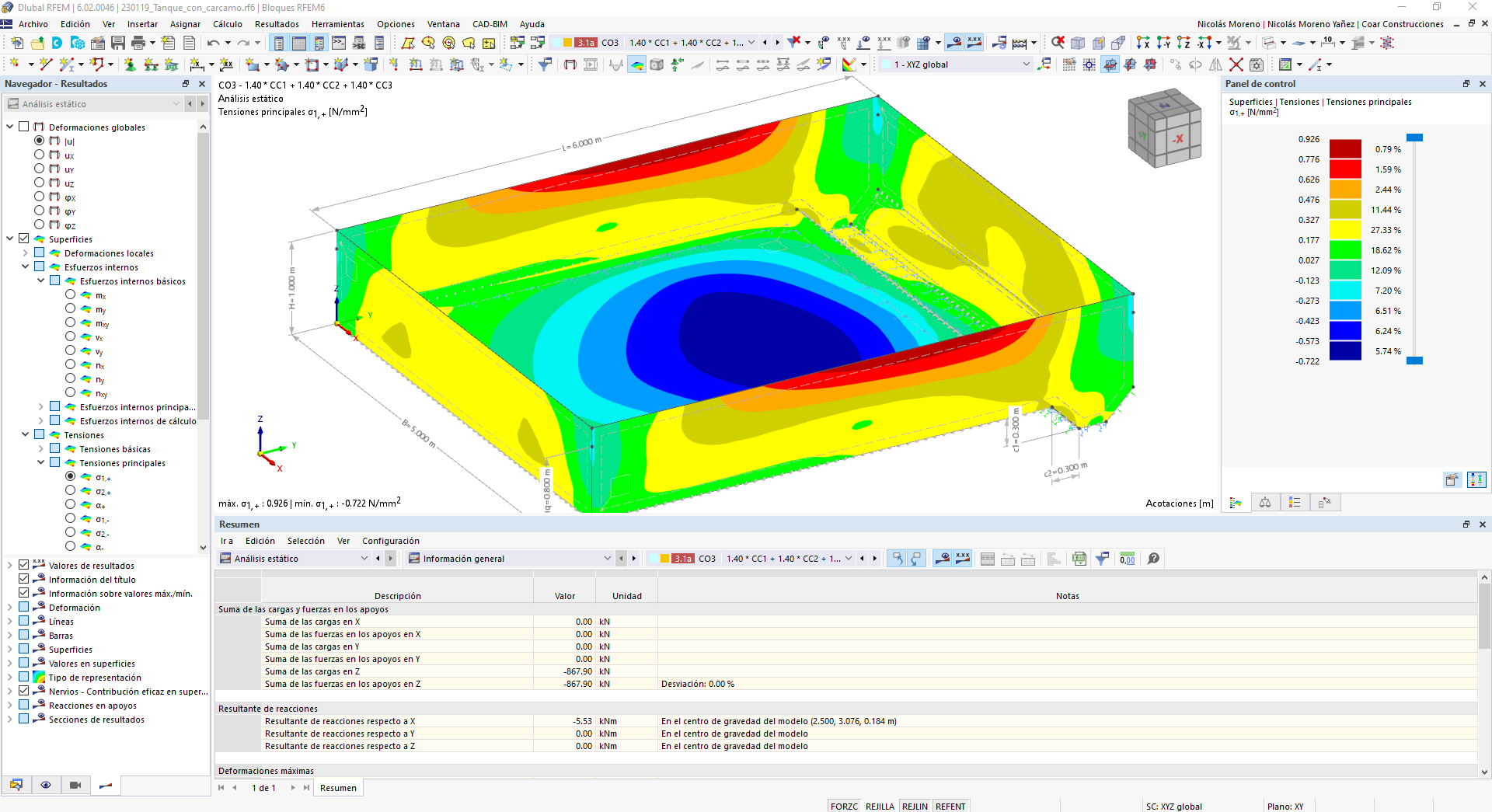Click the cyan legend color swatch

1345,290
